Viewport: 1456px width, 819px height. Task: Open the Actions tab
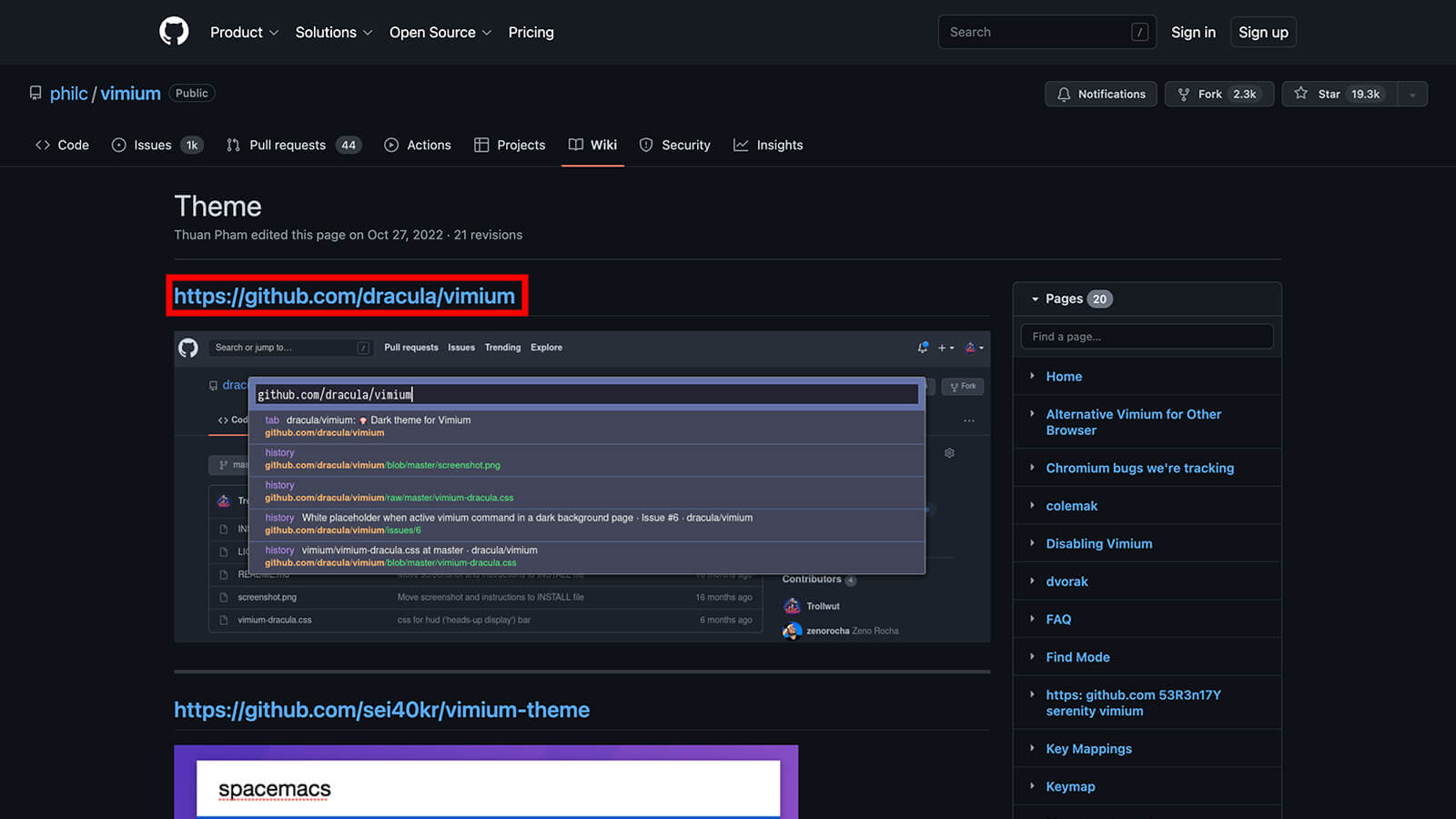coord(418,145)
